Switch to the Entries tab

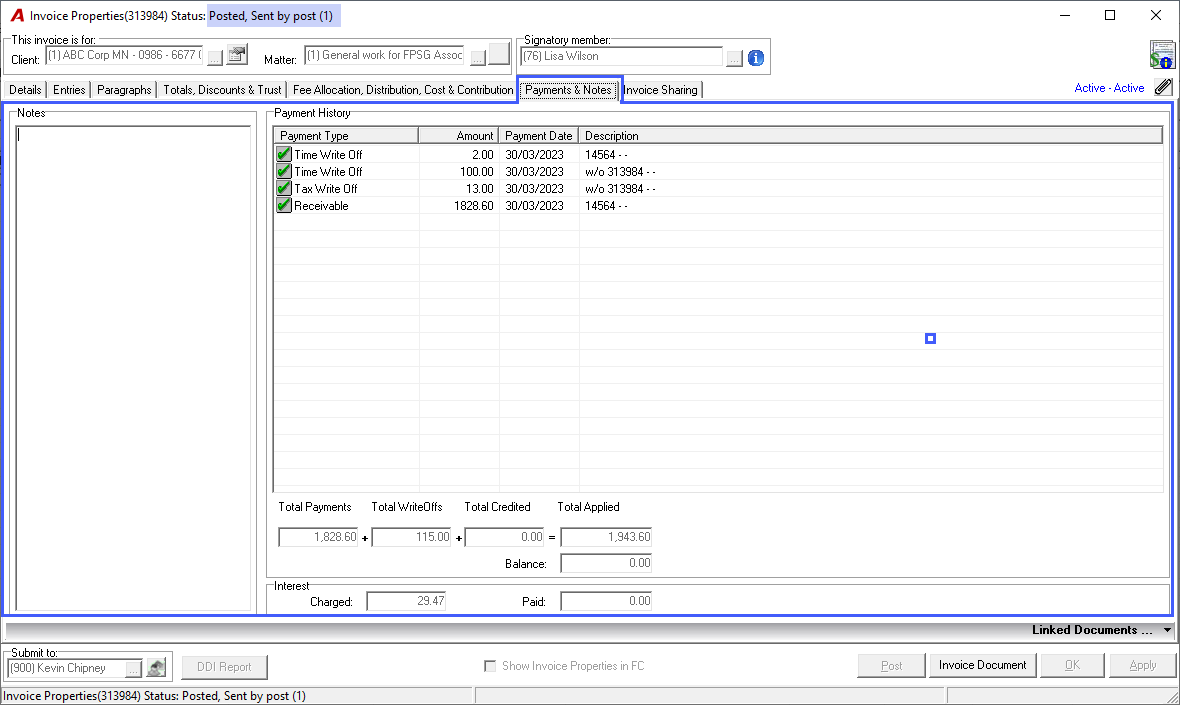coord(69,90)
